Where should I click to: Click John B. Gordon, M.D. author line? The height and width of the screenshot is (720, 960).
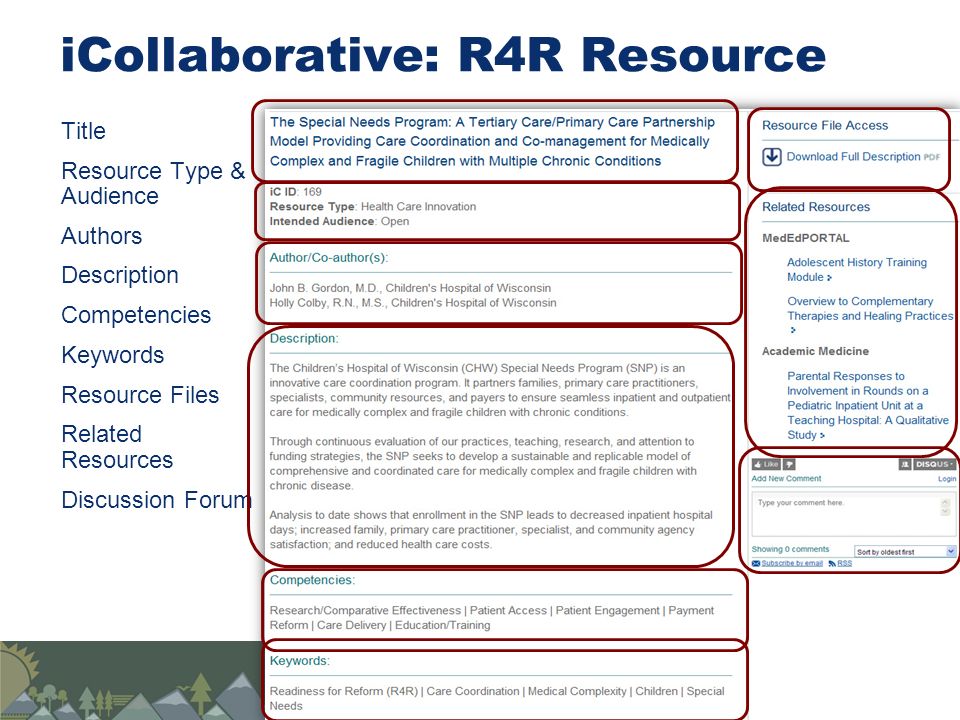click(x=410, y=288)
